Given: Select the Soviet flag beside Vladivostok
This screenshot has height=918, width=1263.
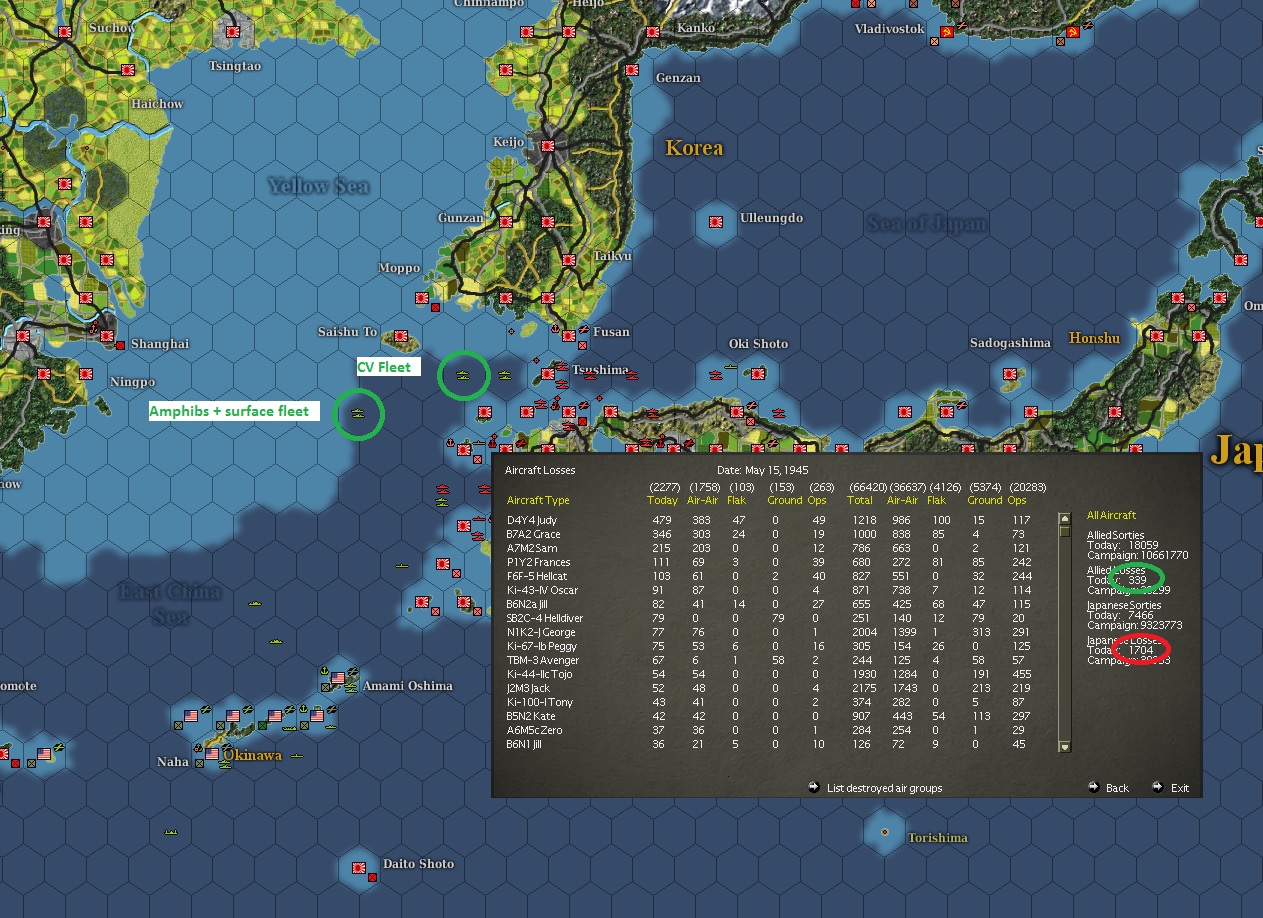Looking at the screenshot, I should point(946,33).
